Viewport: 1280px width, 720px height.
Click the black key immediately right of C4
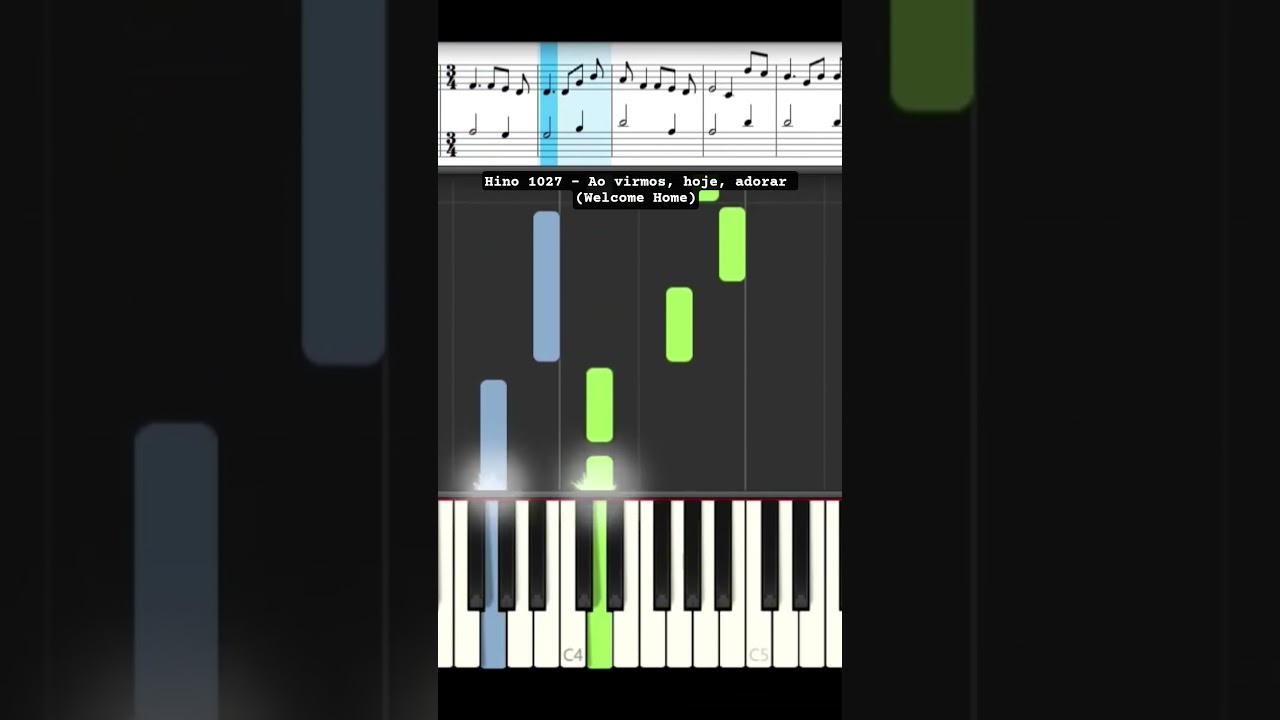click(x=584, y=555)
